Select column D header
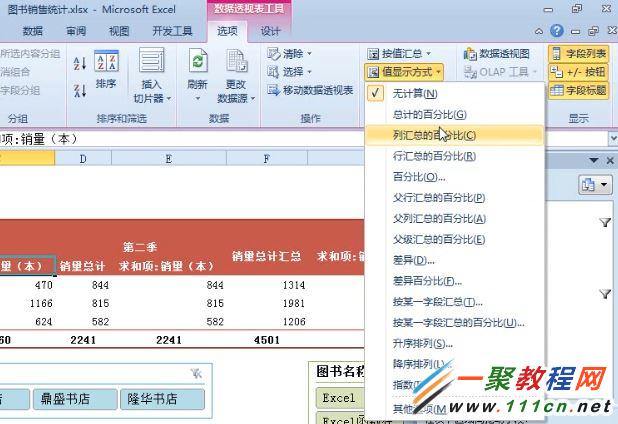Image resolution: width=618 pixels, height=424 pixels. [x=83, y=159]
